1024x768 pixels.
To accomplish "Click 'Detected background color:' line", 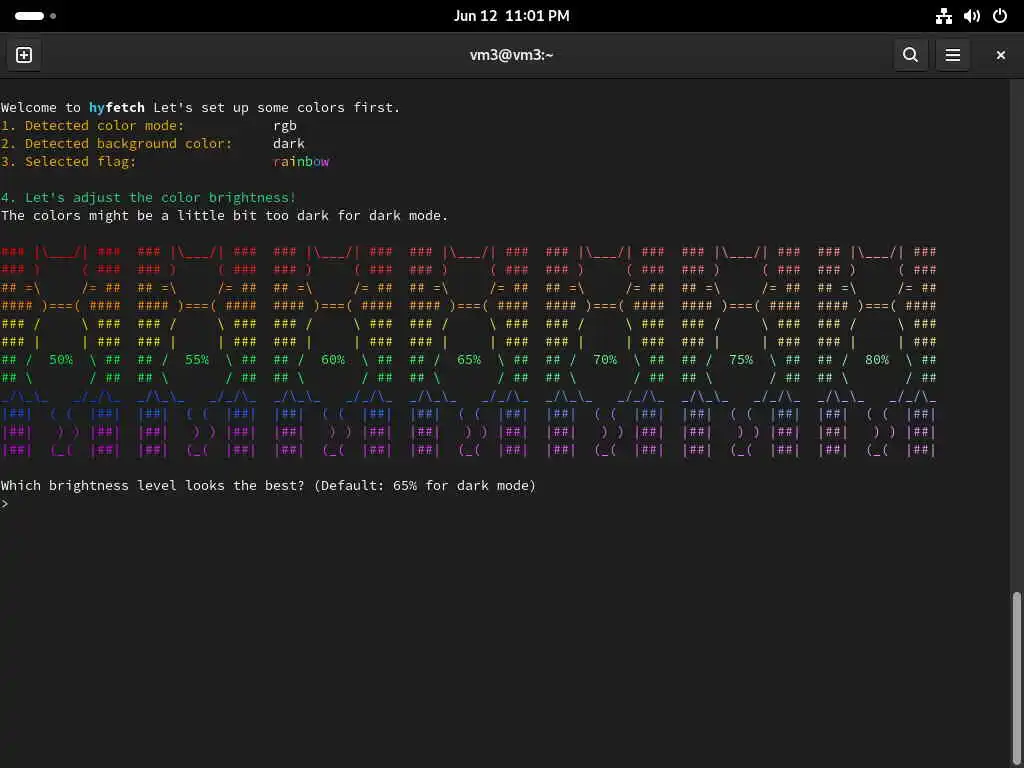I will 117,143.
